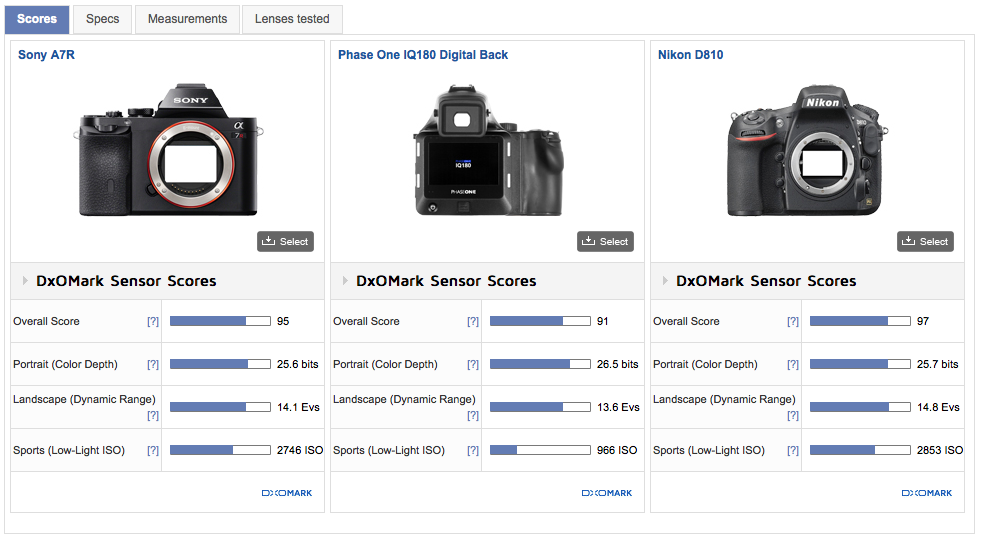Image resolution: width=983 pixels, height=540 pixels.
Task: Click the Phase One Overall Score bar
Action: [540, 321]
